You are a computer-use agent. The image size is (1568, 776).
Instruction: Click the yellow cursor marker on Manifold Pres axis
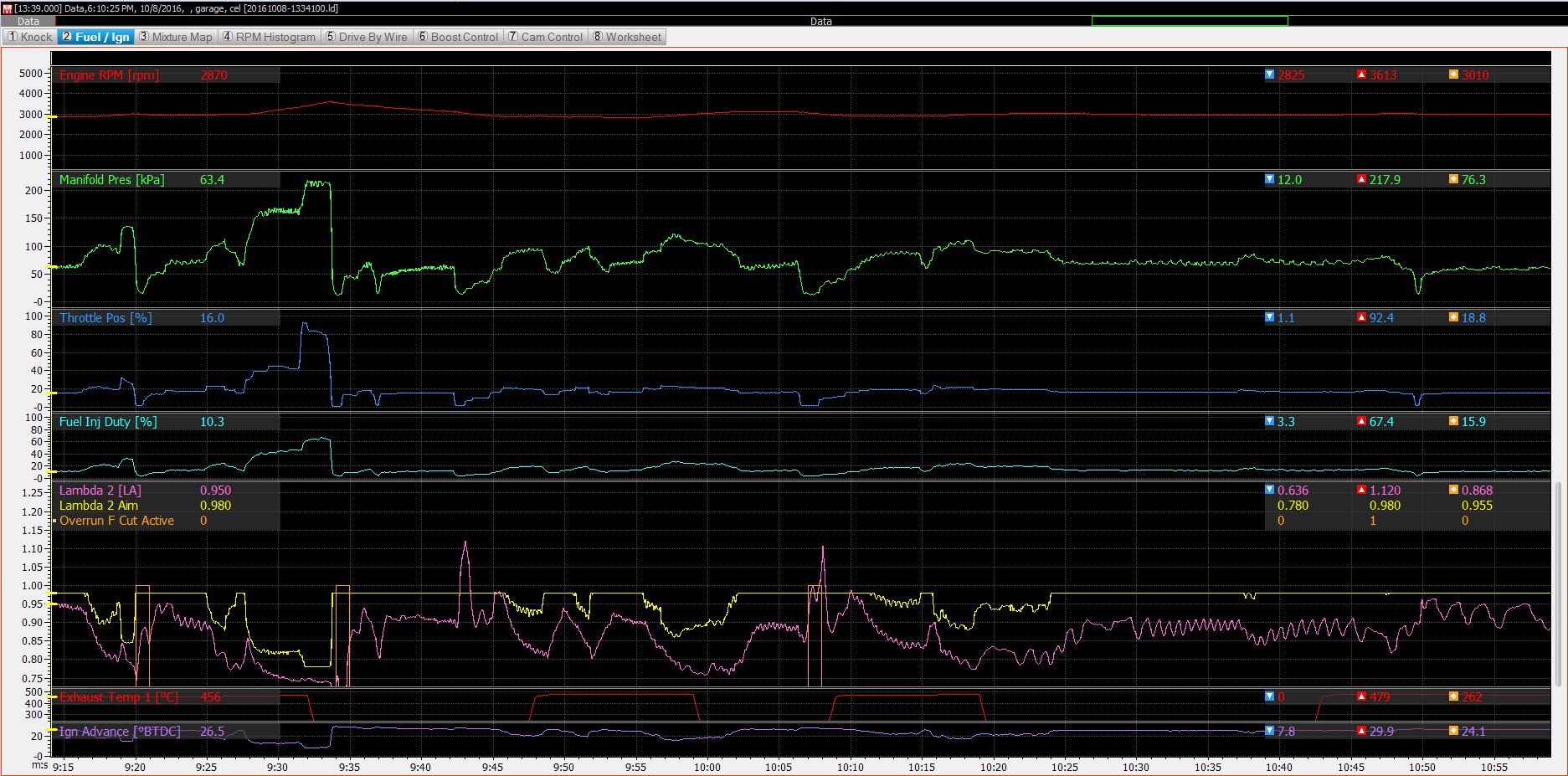[52, 266]
